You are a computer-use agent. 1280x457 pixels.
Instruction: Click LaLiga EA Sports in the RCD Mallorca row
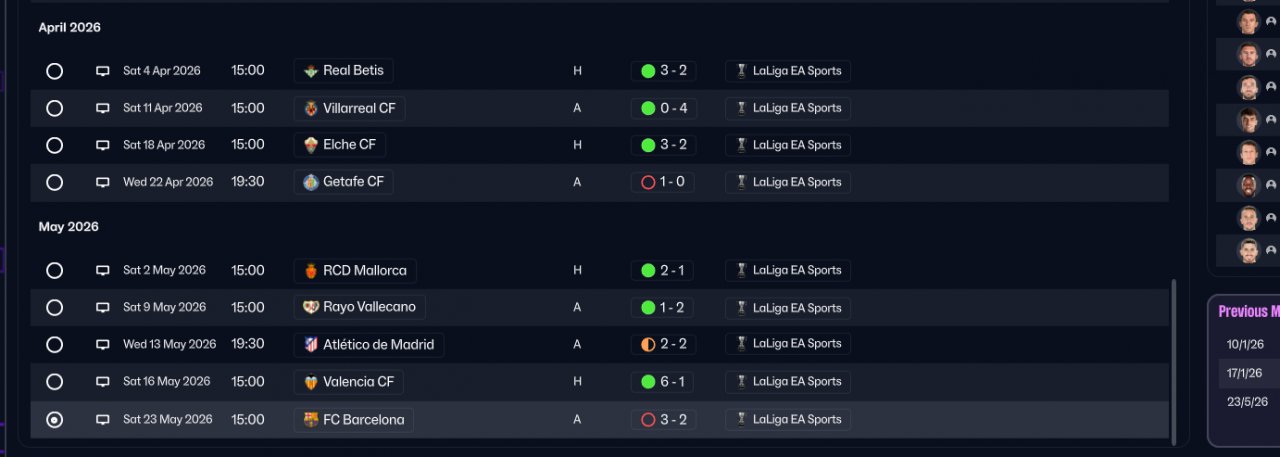[x=796, y=270]
